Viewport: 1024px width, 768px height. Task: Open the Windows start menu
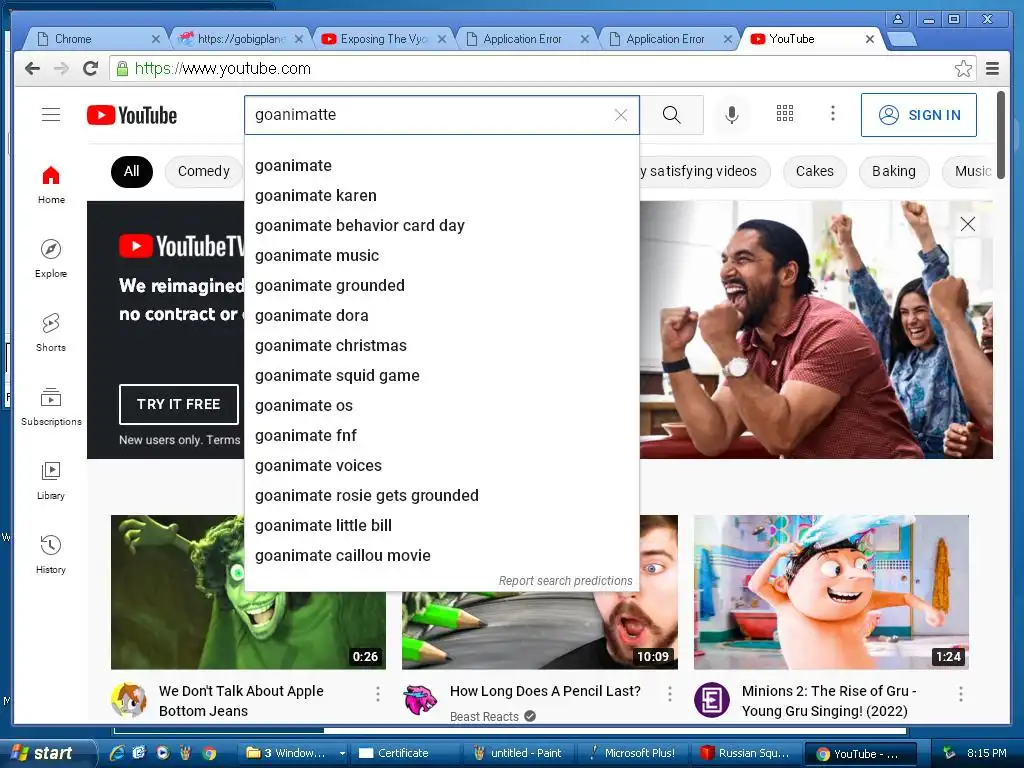click(x=46, y=753)
